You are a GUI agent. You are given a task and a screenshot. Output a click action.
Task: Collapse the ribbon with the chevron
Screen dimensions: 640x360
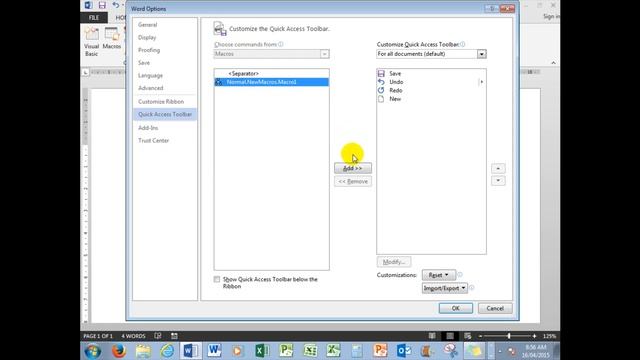pyautogui.click(x=553, y=63)
